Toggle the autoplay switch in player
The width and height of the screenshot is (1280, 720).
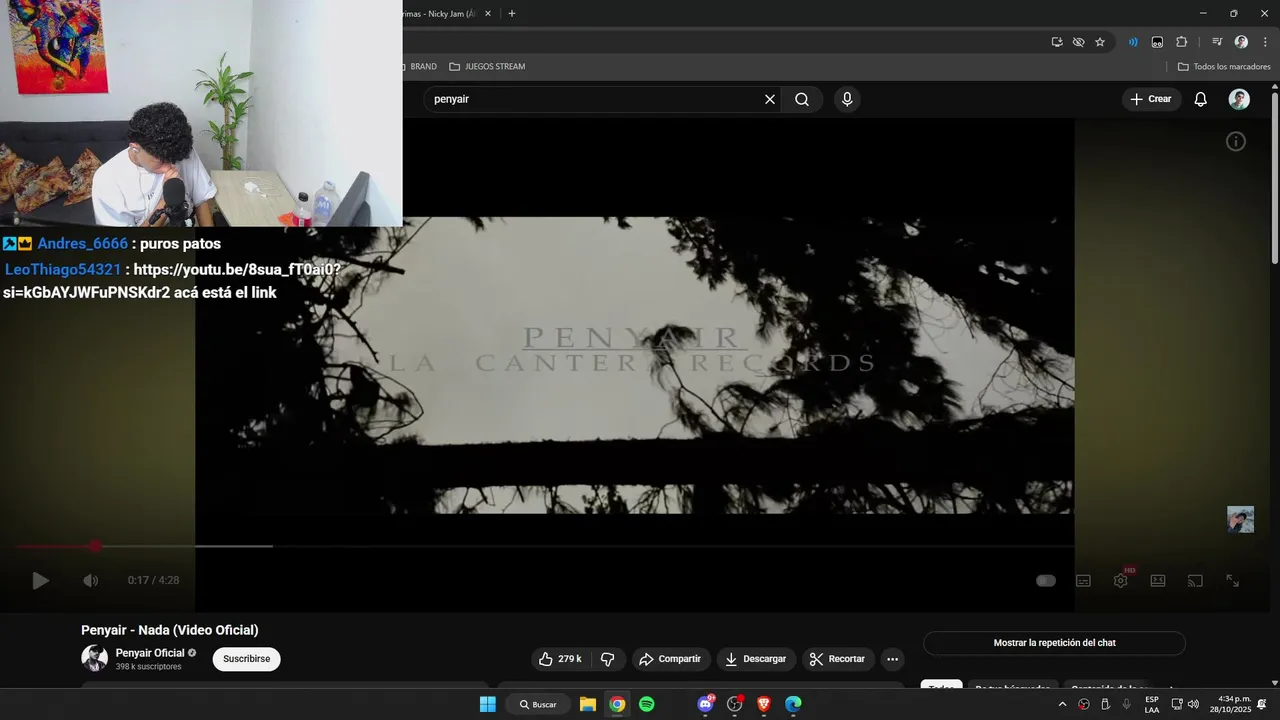pos(1046,580)
